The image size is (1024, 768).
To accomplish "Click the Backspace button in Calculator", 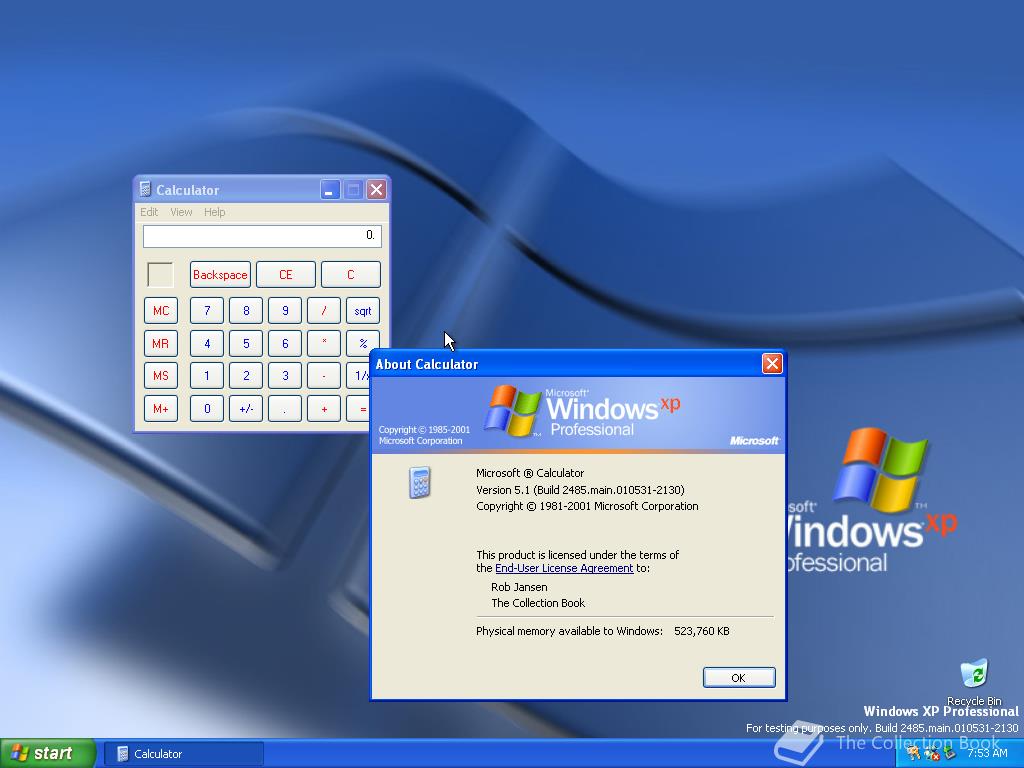I will (220, 275).
